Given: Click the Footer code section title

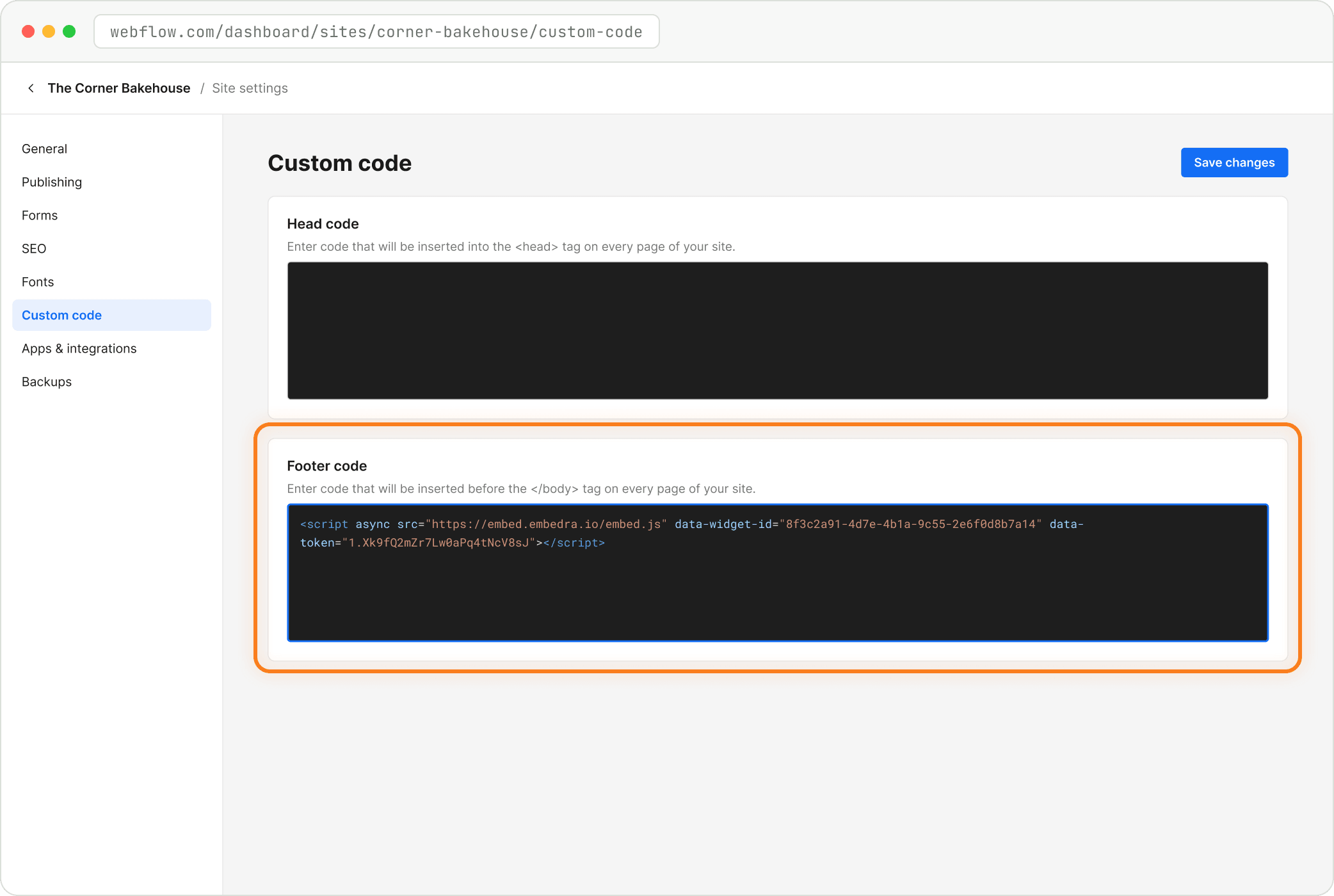Looking at the screenshot, I should 326,466.
